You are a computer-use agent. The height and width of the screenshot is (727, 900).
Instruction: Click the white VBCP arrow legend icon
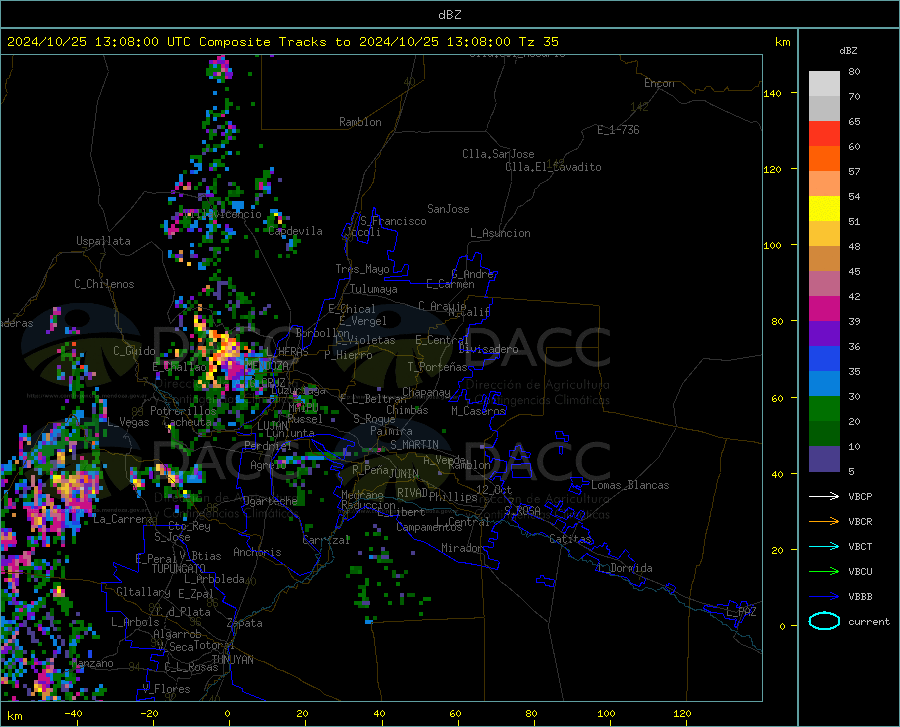point(824,496)
